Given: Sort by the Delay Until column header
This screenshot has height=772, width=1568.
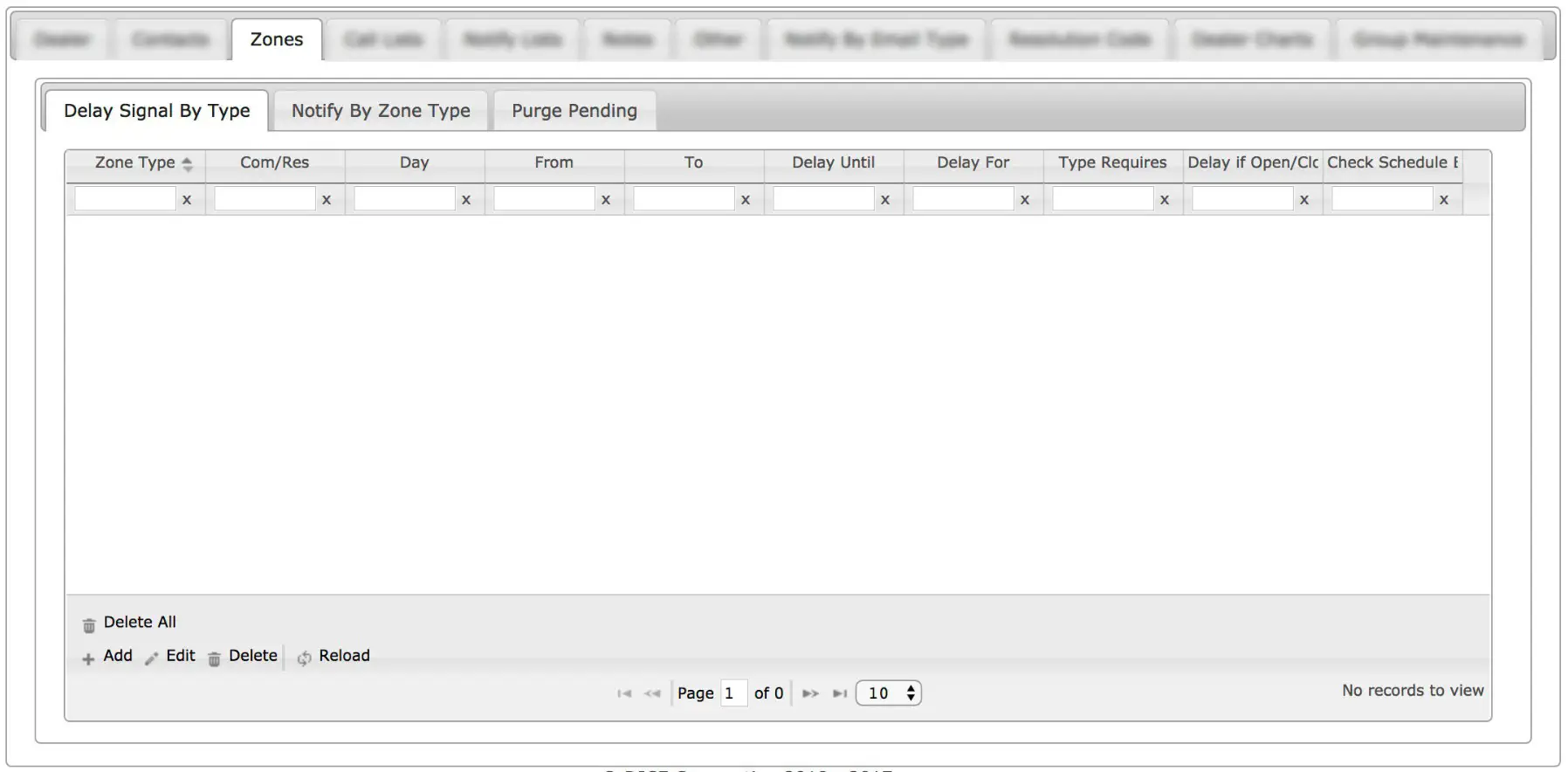Looking at the screenshot, I should [x=834, y=162].
